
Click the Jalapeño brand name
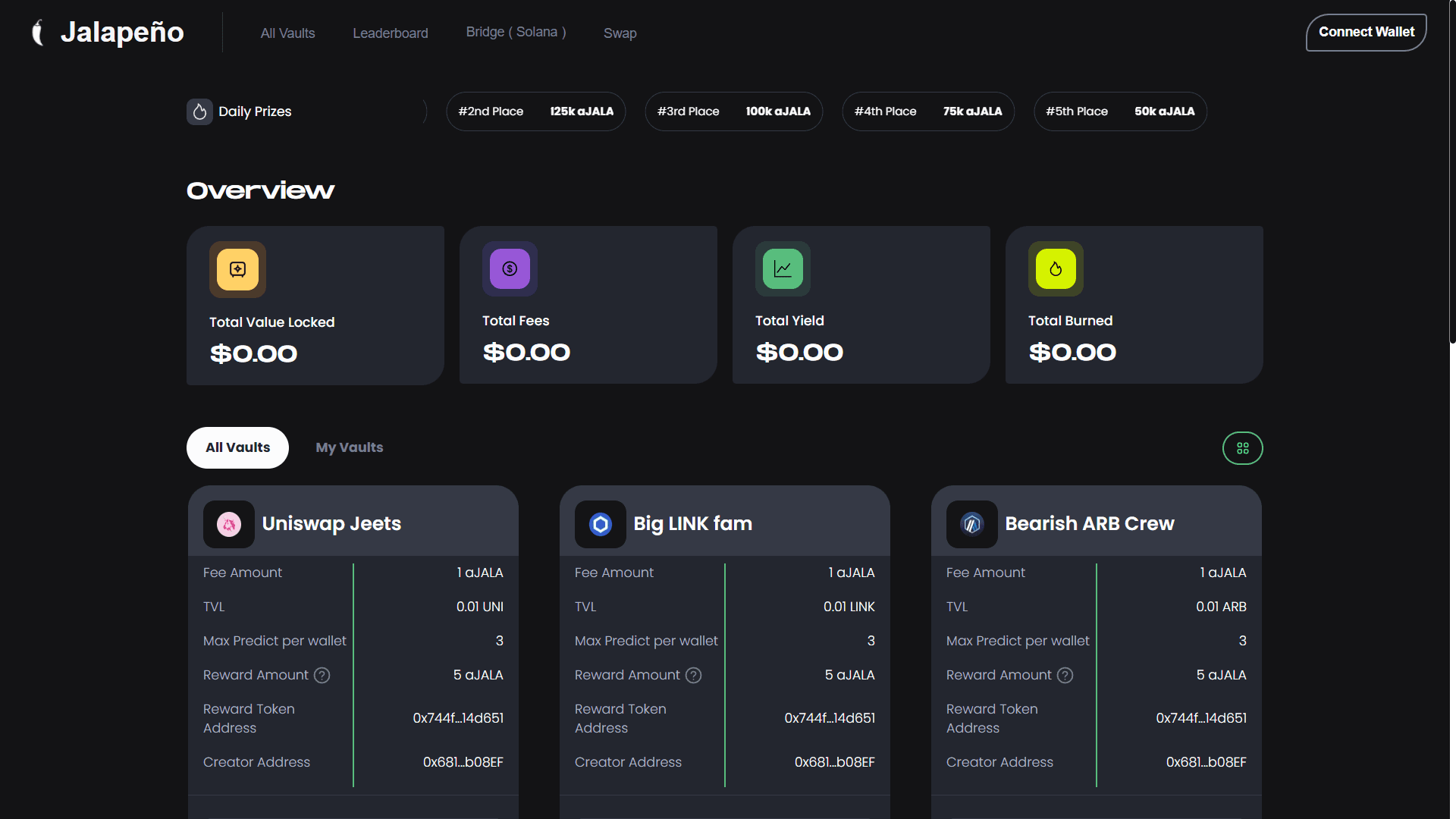tap(122, 32)
